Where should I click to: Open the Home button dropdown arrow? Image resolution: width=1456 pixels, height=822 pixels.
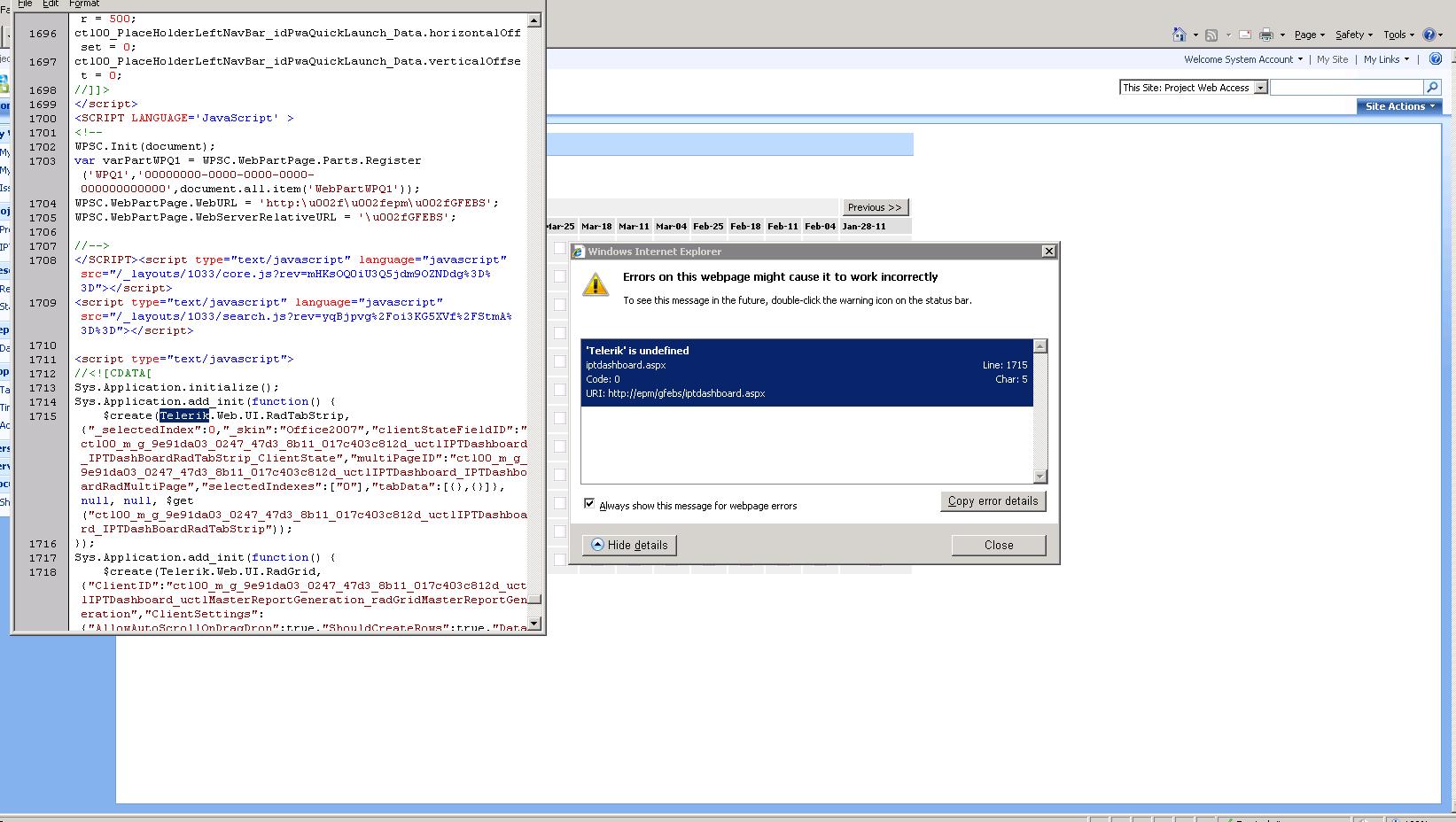click(x=1195, y=35)
